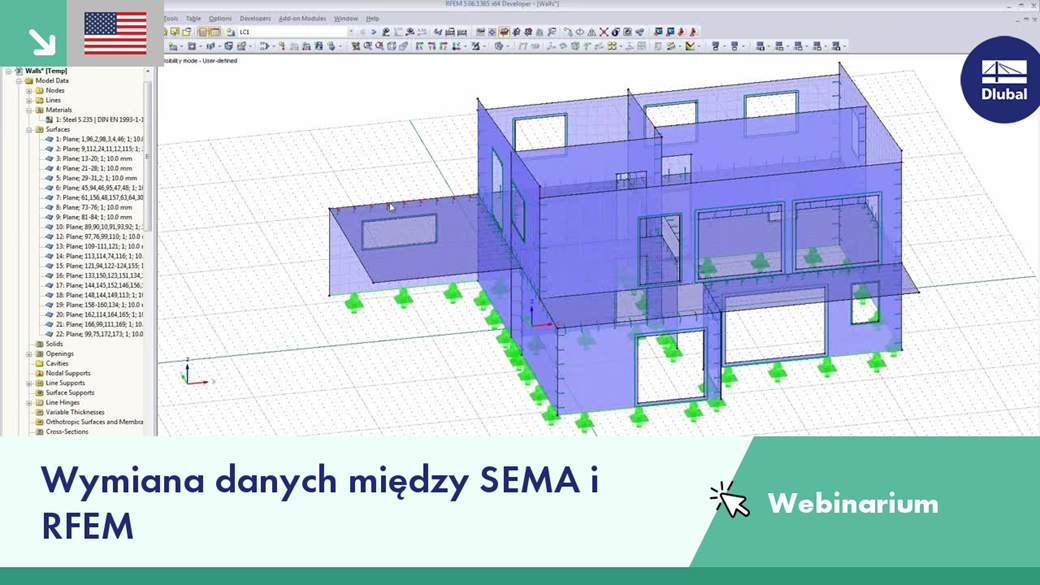This screenshot has height=585, width=1040.
Task: Click the Solids folder icon
Action: pyautogui.click(x=39, y=344)
